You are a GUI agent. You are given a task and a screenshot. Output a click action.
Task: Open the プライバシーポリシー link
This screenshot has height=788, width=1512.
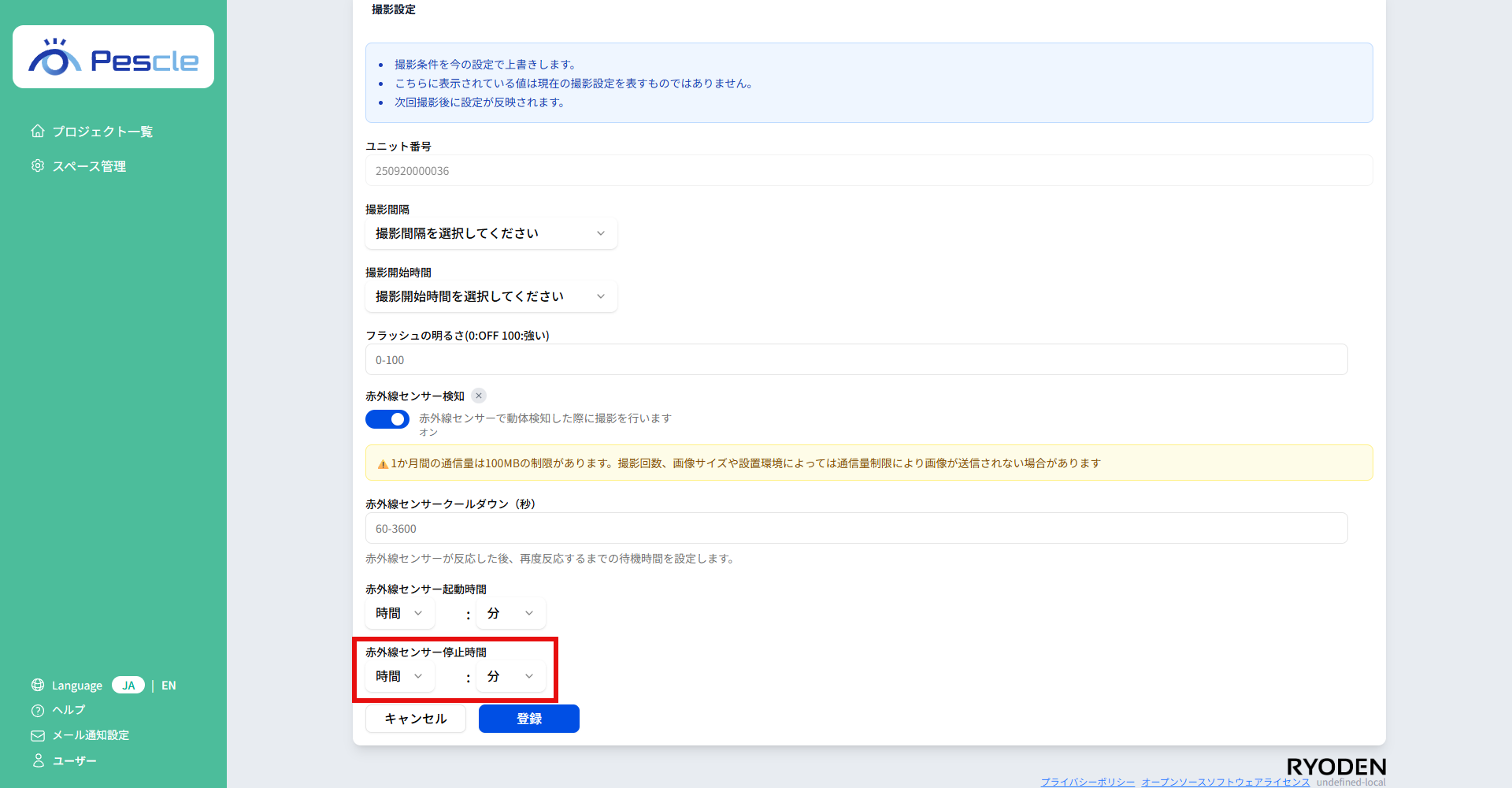point(1088,782)
